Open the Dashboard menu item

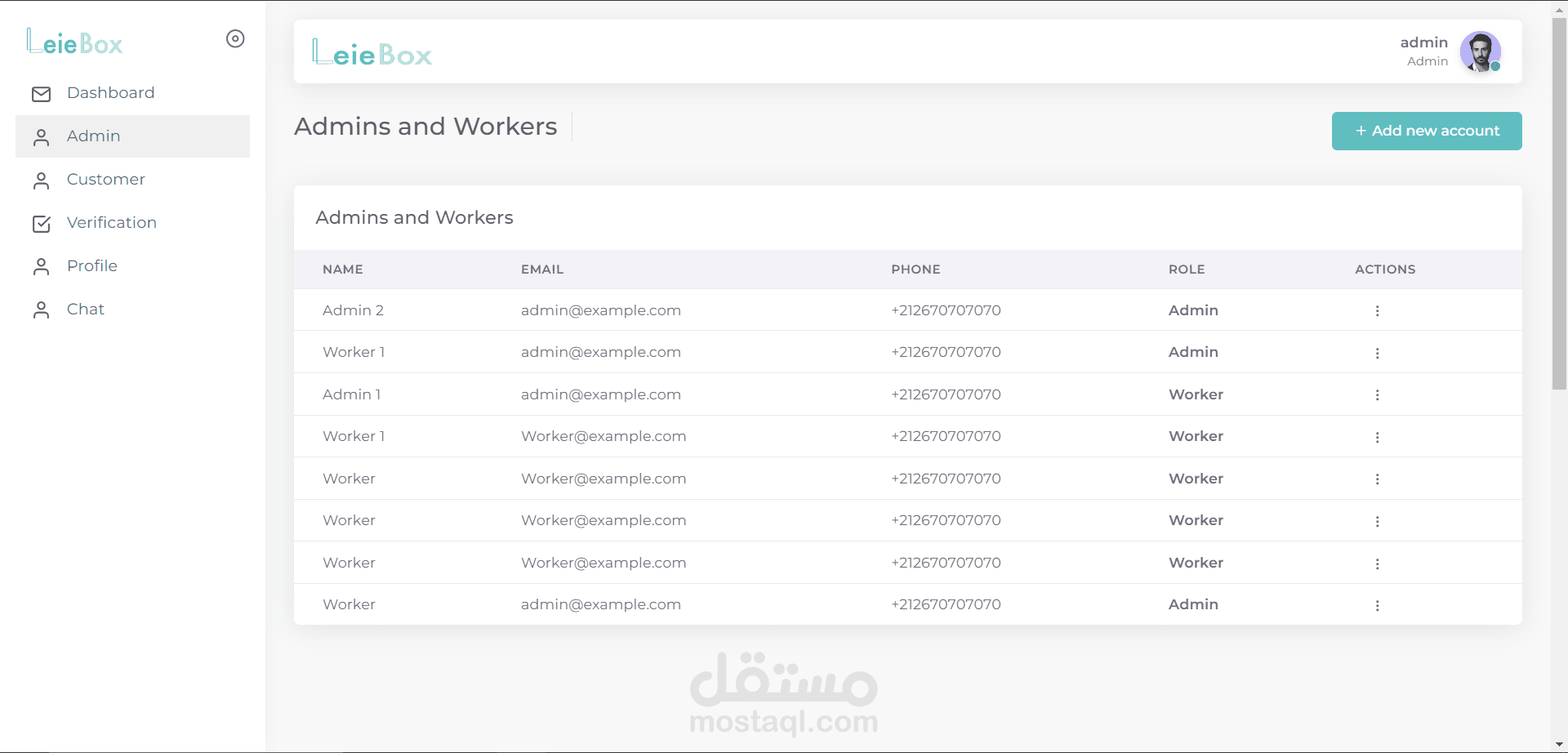[x=132, y=93]
